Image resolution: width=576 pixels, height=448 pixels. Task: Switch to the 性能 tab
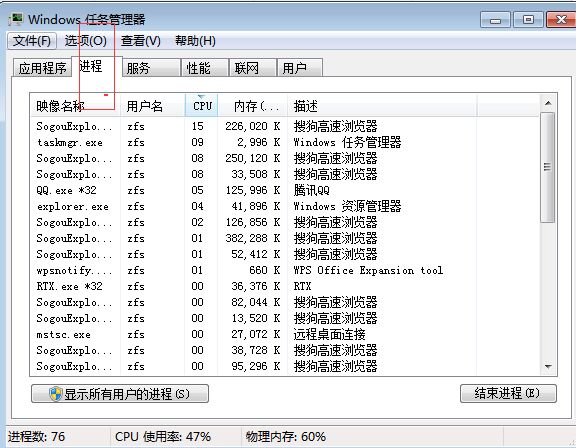(x=205, y=68)
